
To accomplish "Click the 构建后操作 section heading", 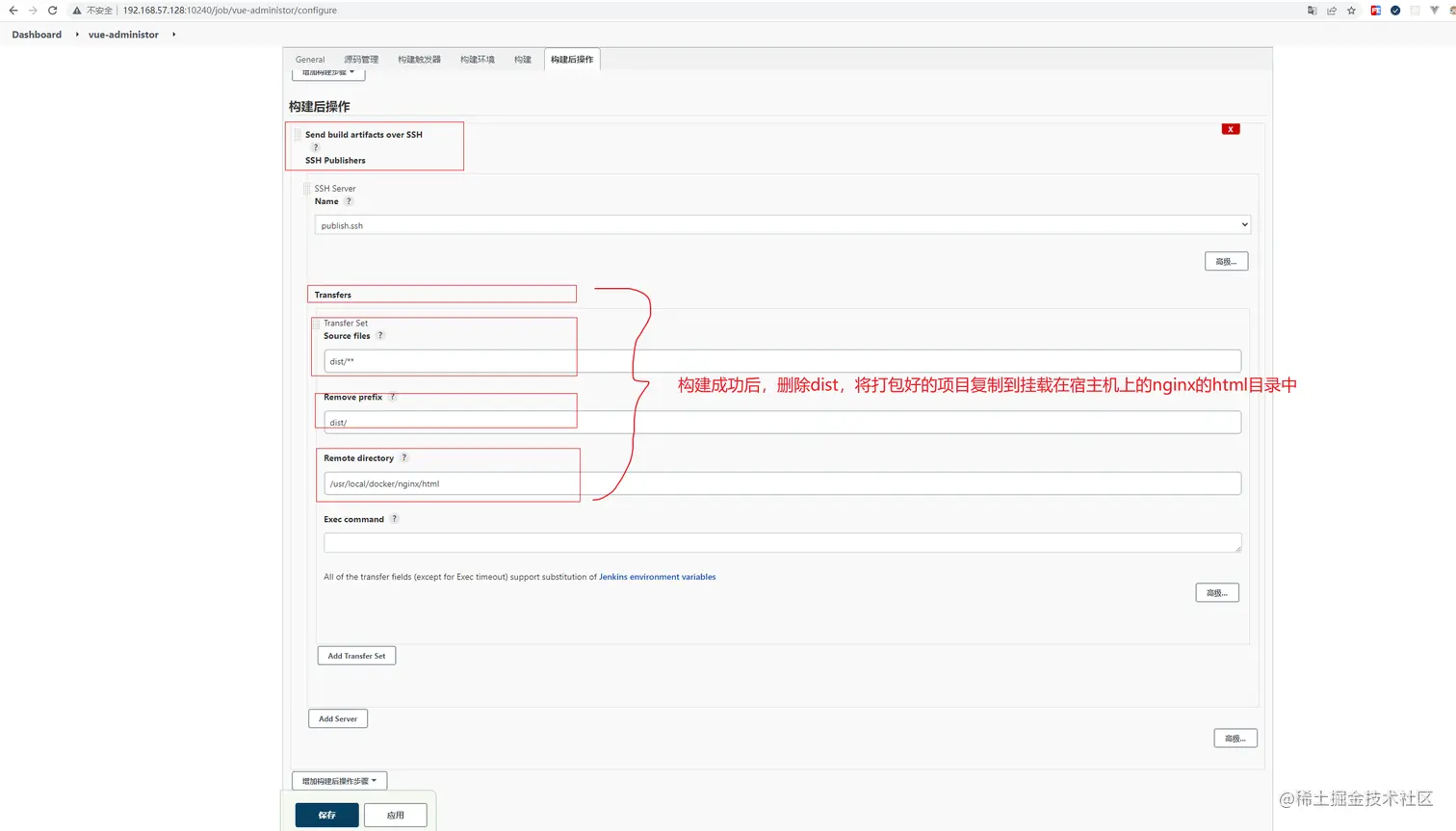I will (x=320, y=107).
